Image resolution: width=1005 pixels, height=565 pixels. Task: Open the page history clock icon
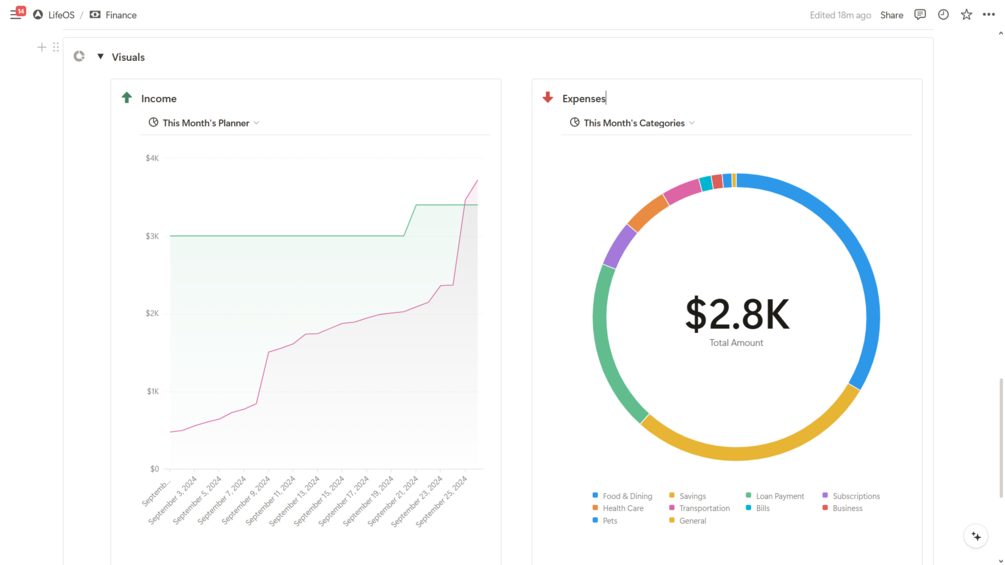943,14
